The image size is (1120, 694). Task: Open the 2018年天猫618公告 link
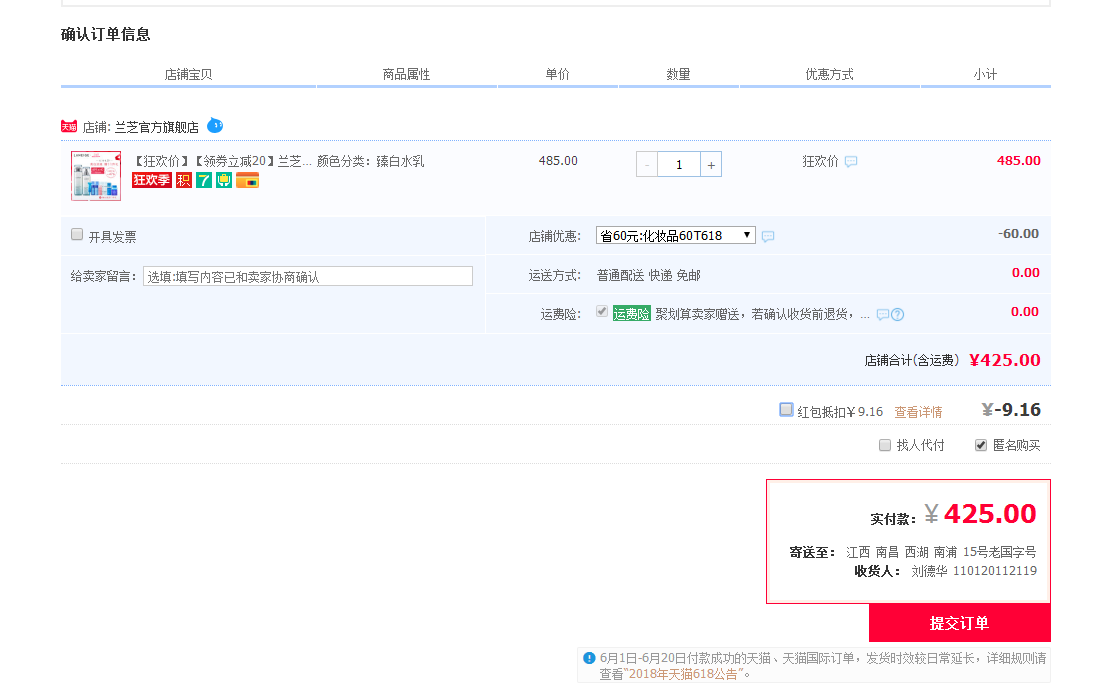(683, 674)
